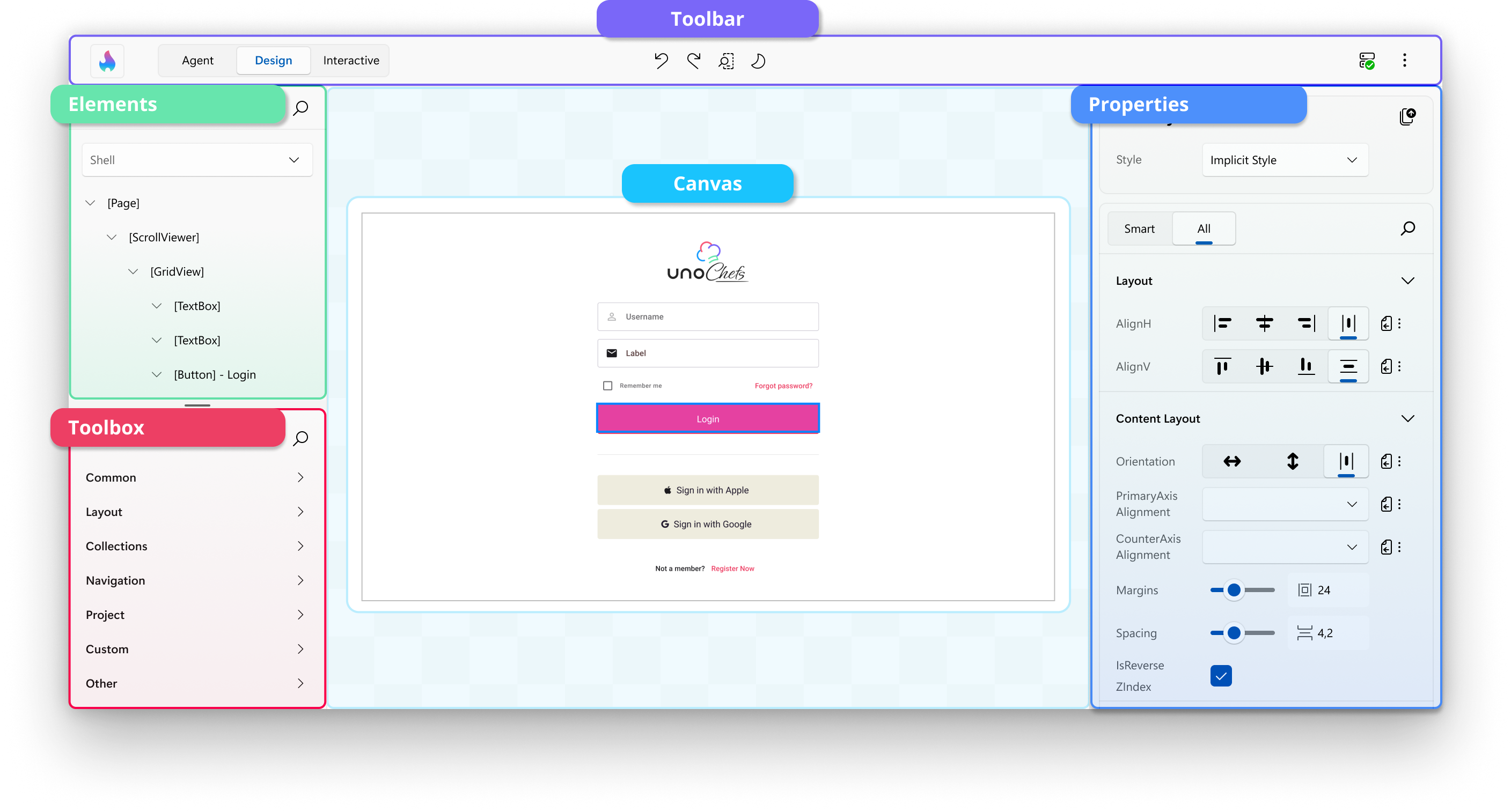Collapse the [GridView] tree node
The image size is (1511, 812).
click(x=134, y=271)
